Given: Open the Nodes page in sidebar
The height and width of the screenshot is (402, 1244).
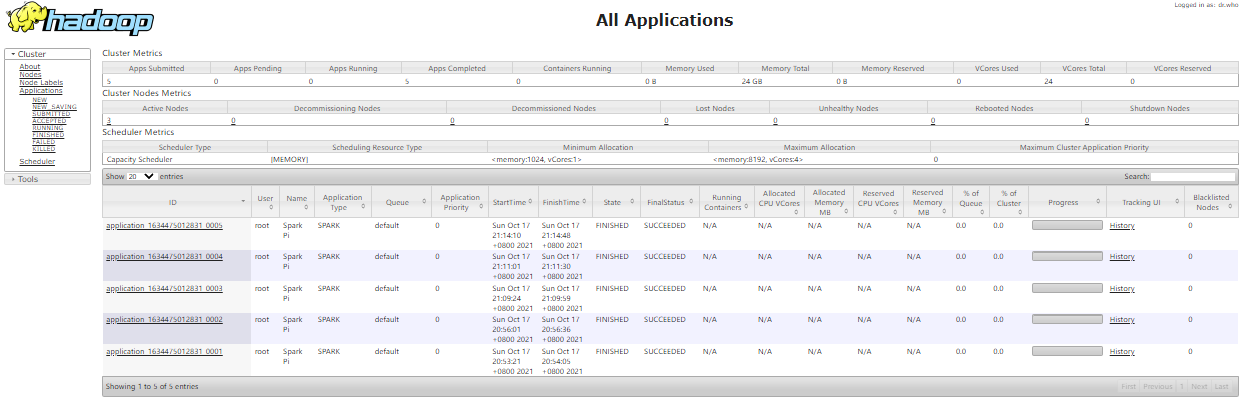Looking at the screenshot, I should (x=30, y=75).
